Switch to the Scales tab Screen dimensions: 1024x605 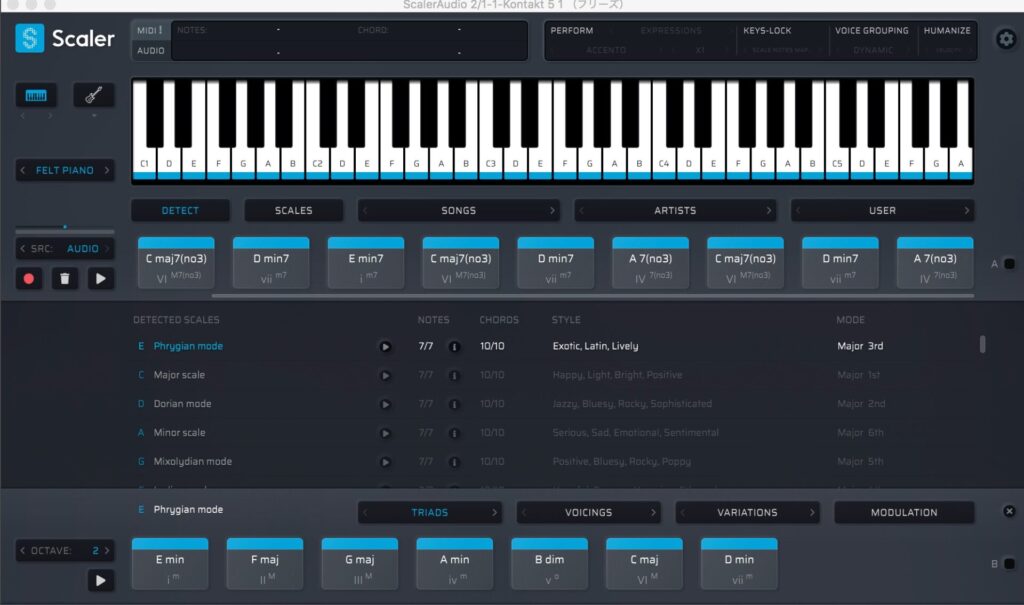293,211
